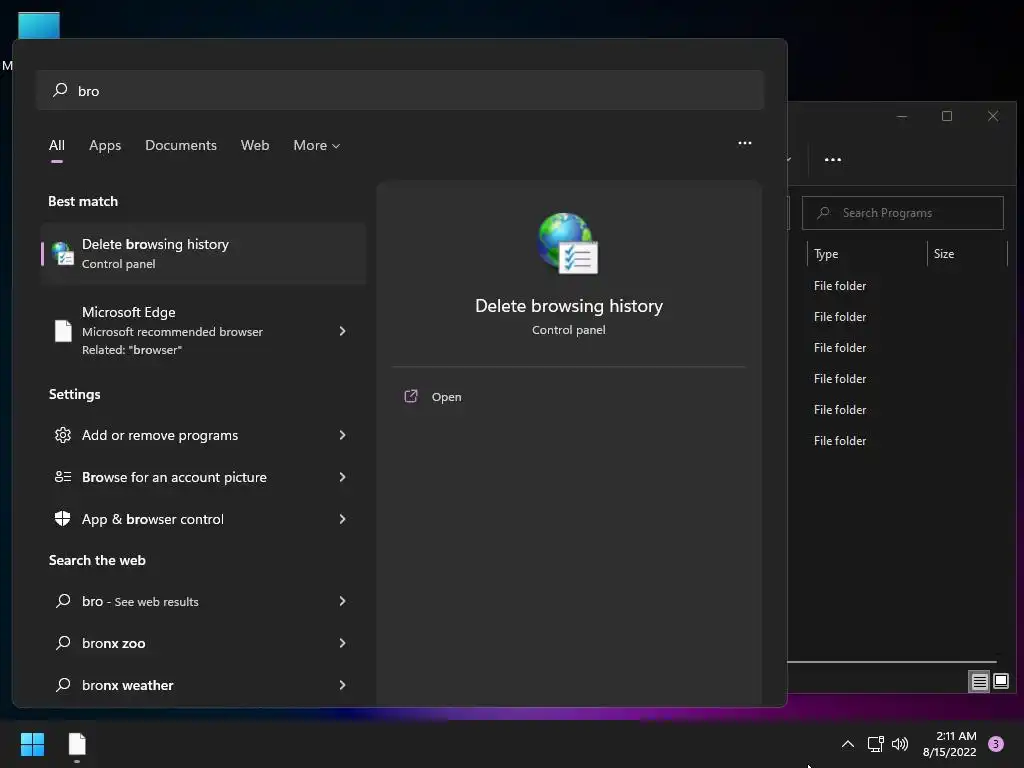Select the Microsoft Edge result
The image size is (1024, 768).
tap(203, 330)
